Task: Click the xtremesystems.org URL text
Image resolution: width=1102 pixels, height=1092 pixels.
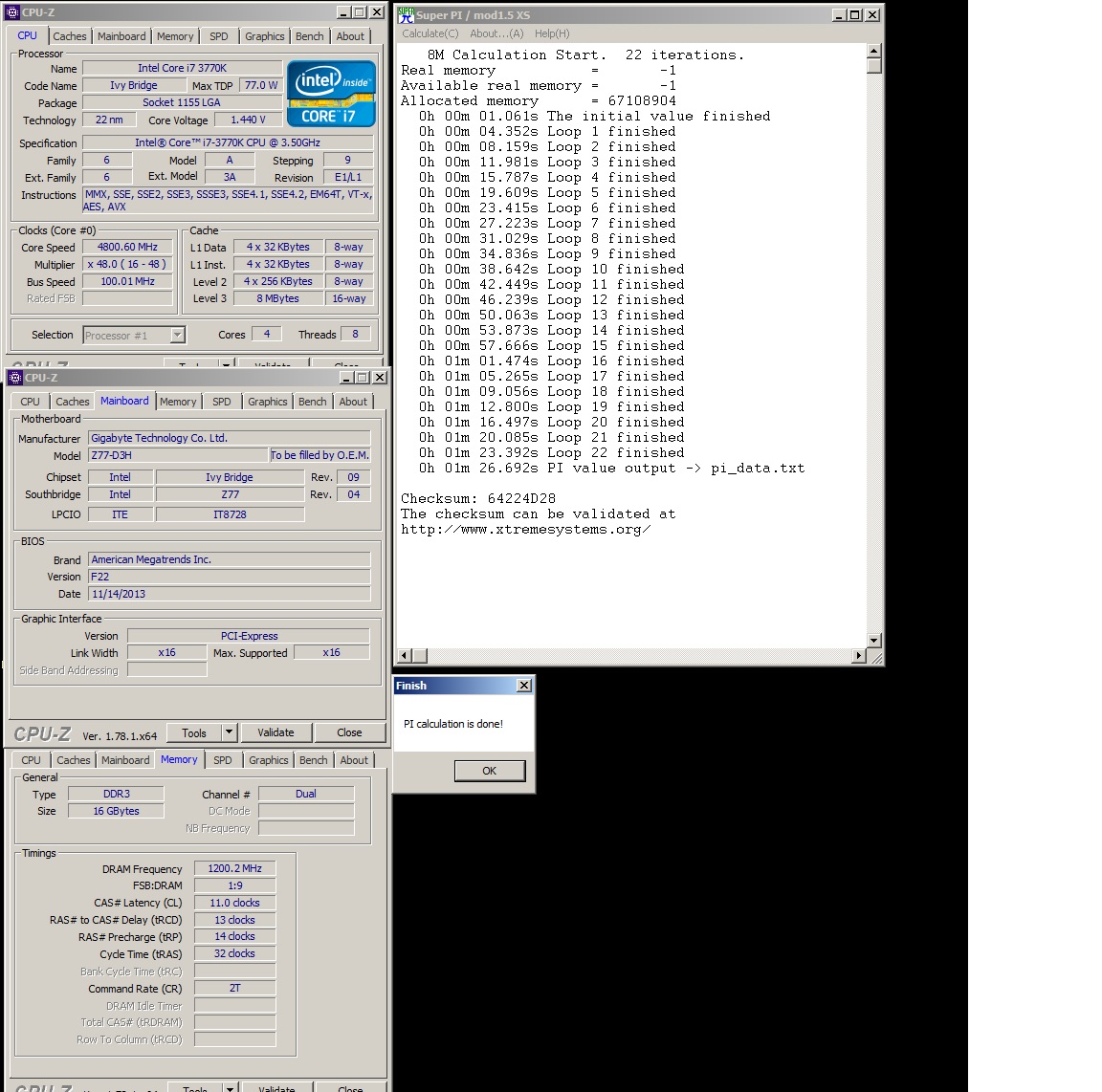Action: (526, 529)
